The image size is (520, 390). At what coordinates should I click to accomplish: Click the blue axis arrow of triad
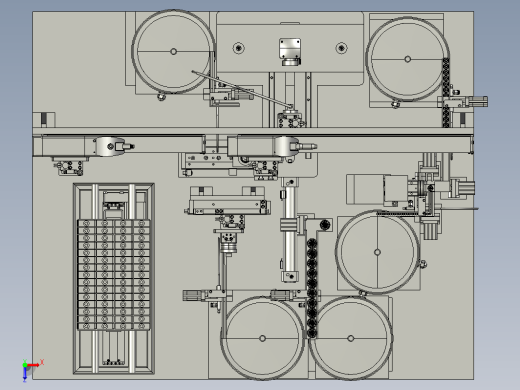[25, 374]
